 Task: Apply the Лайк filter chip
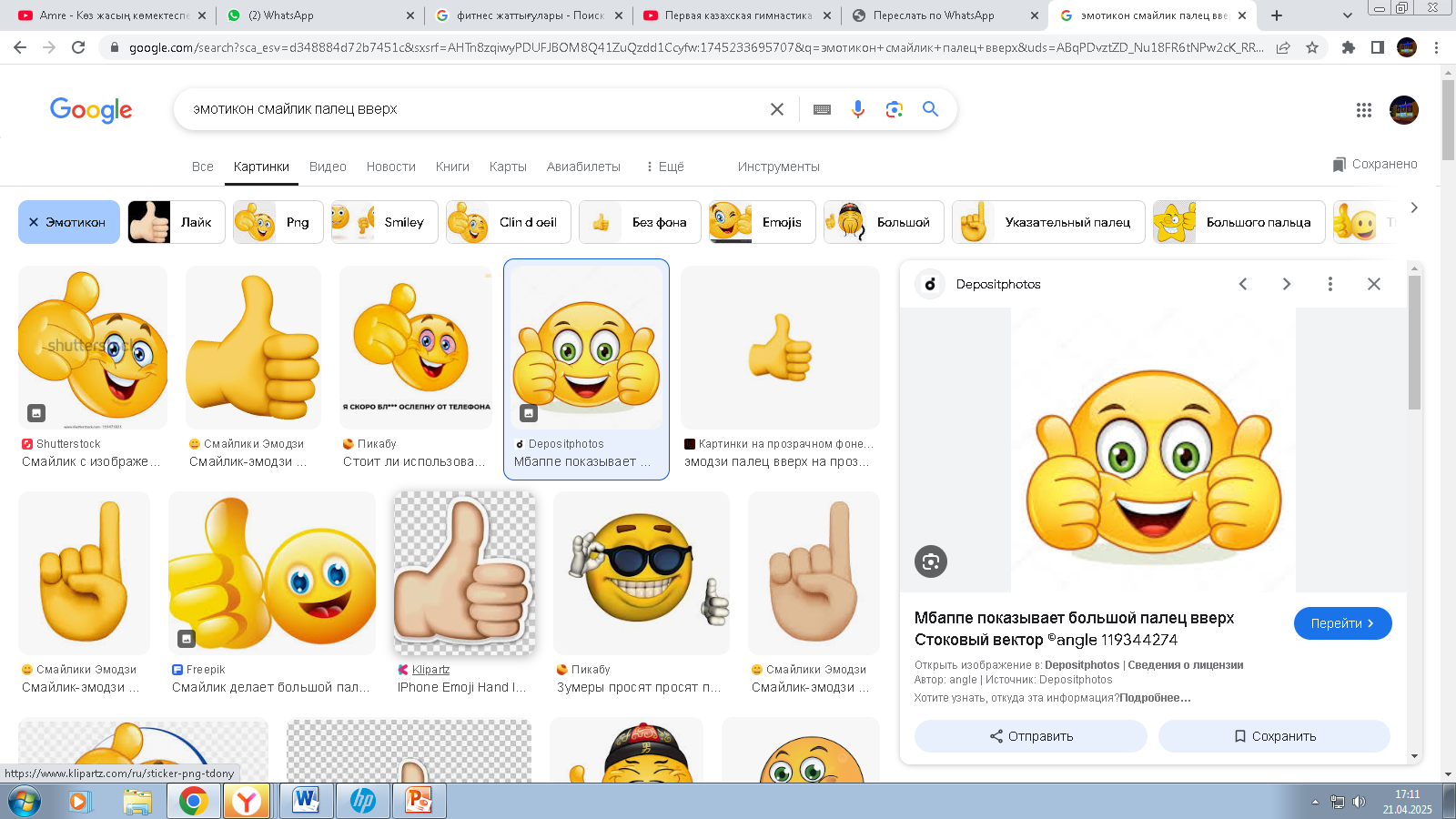pyautogui.click(x=177, y=222)
